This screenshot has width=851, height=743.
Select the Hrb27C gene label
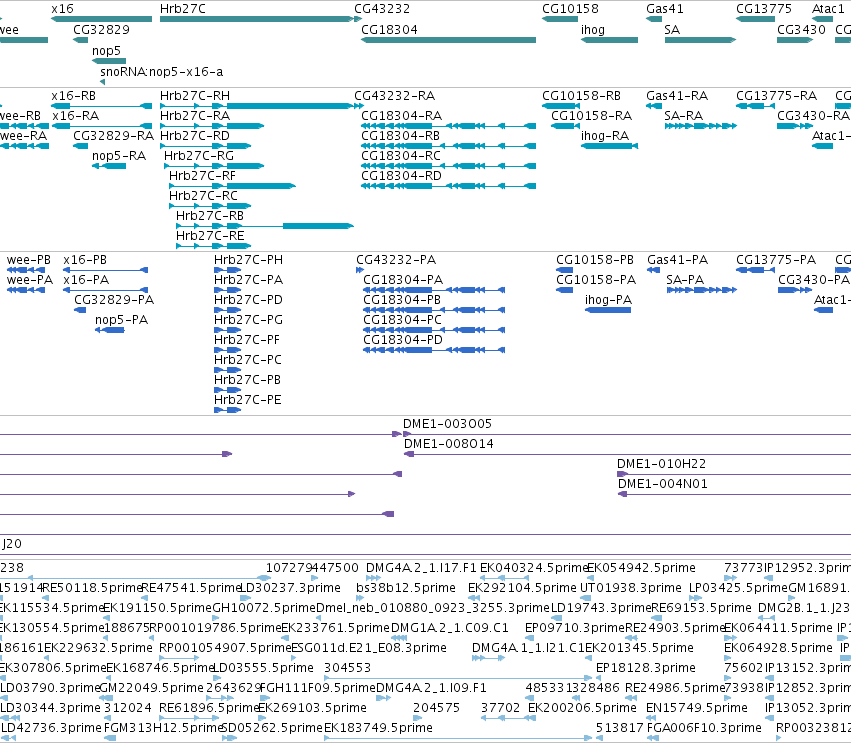coord(182,9)
